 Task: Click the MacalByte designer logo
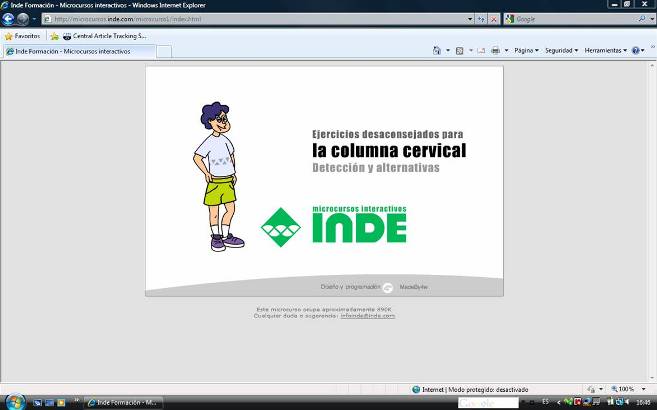click(x=388, y=287)
